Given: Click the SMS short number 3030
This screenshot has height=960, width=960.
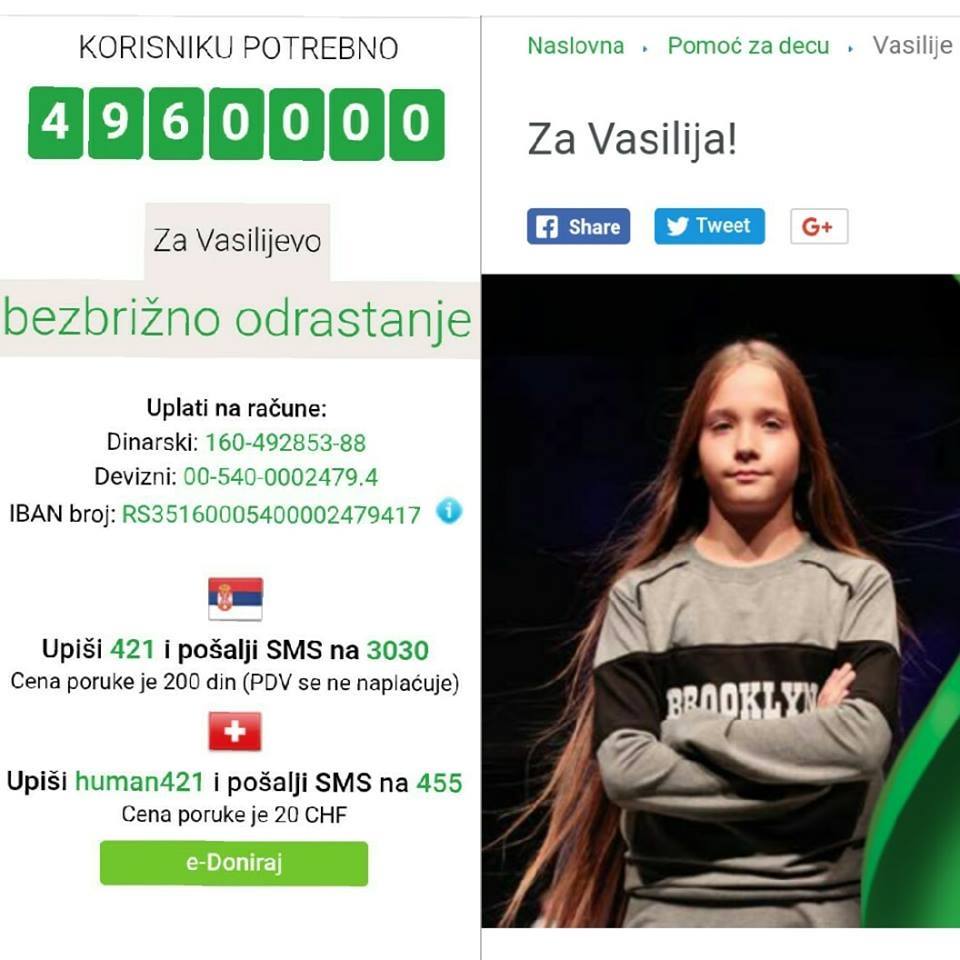Looking at the screenshot, I should pos(397,650).
